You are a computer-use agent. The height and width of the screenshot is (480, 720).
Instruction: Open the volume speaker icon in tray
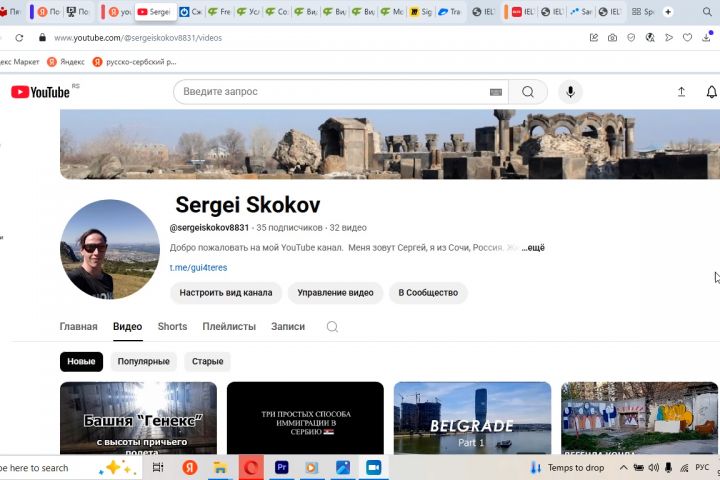(654, 468)
